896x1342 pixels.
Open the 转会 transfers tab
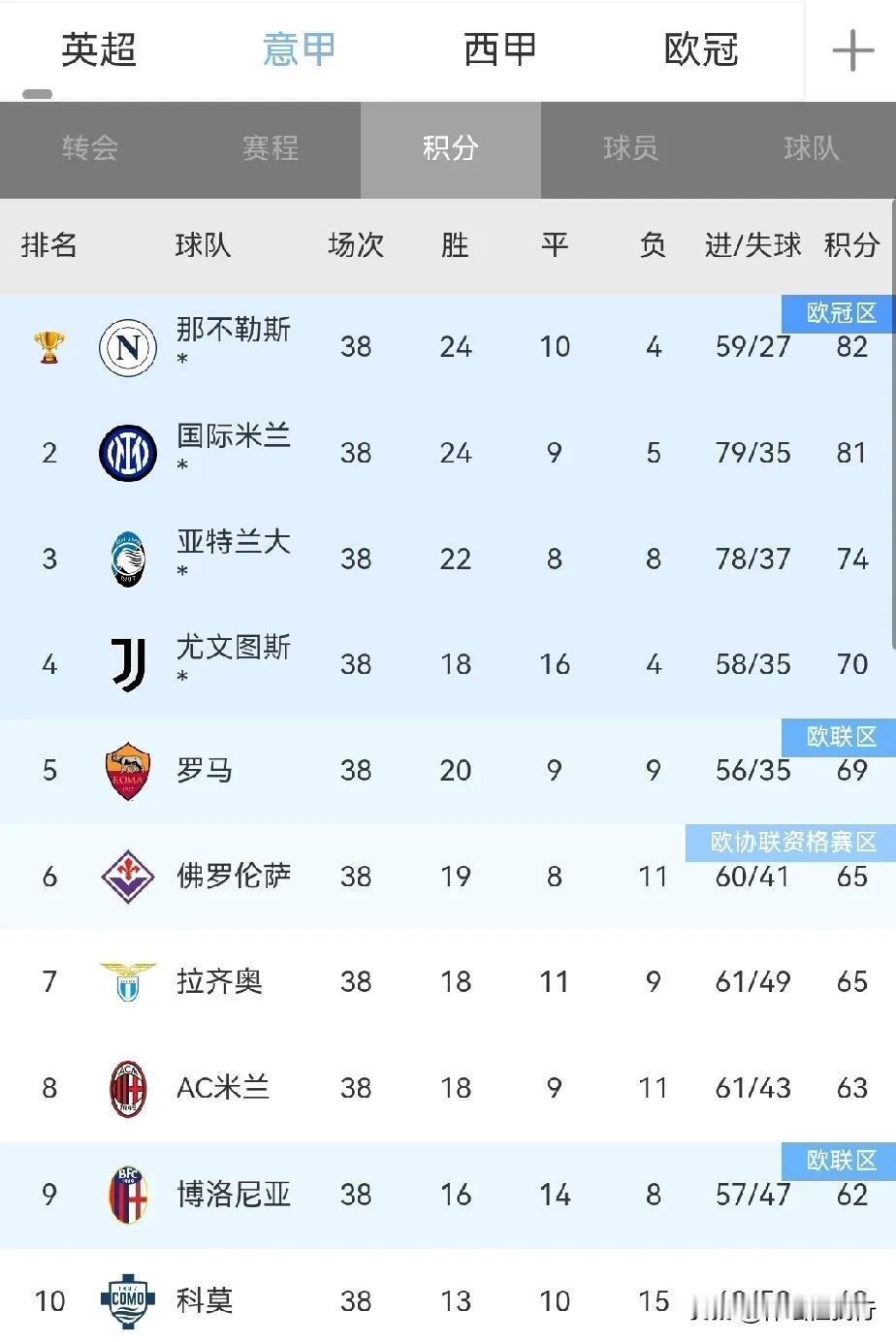[x=90, y=148]
